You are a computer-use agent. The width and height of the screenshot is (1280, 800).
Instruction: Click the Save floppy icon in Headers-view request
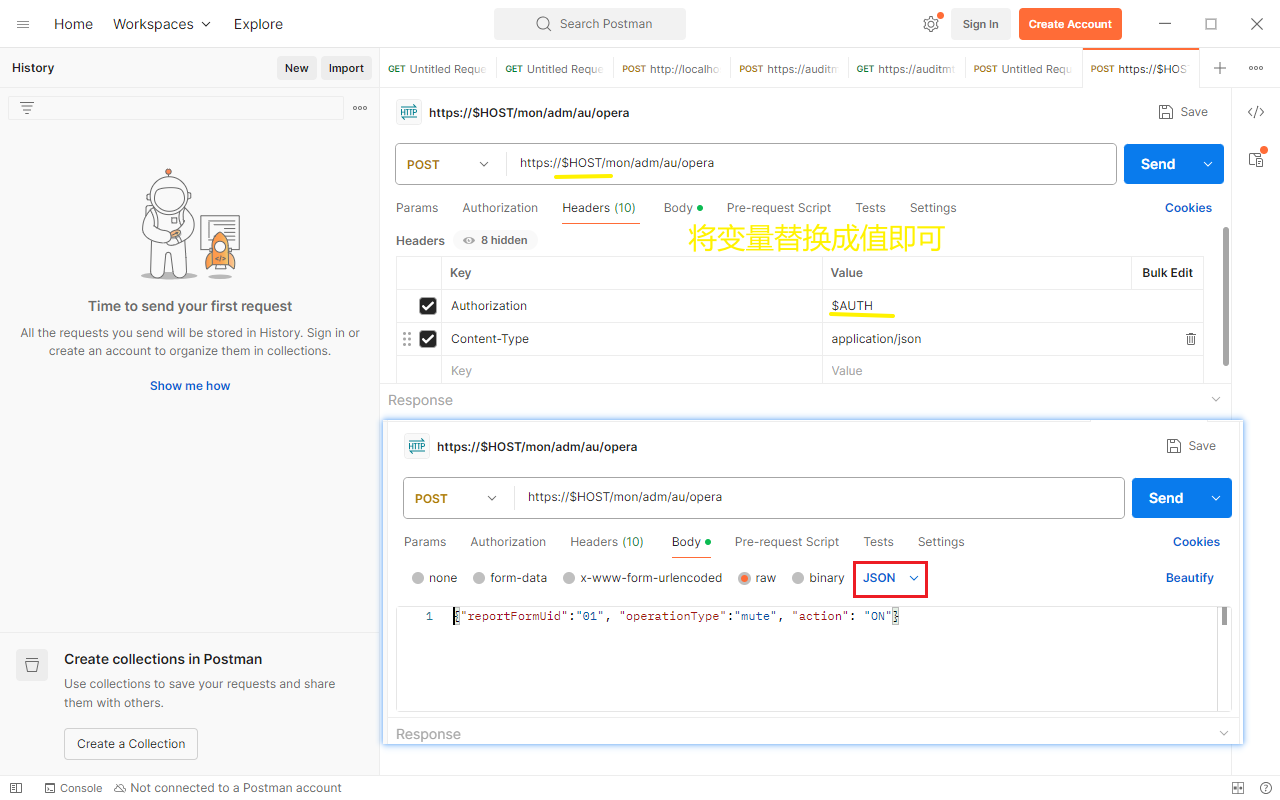click(x=1166, y=112)
